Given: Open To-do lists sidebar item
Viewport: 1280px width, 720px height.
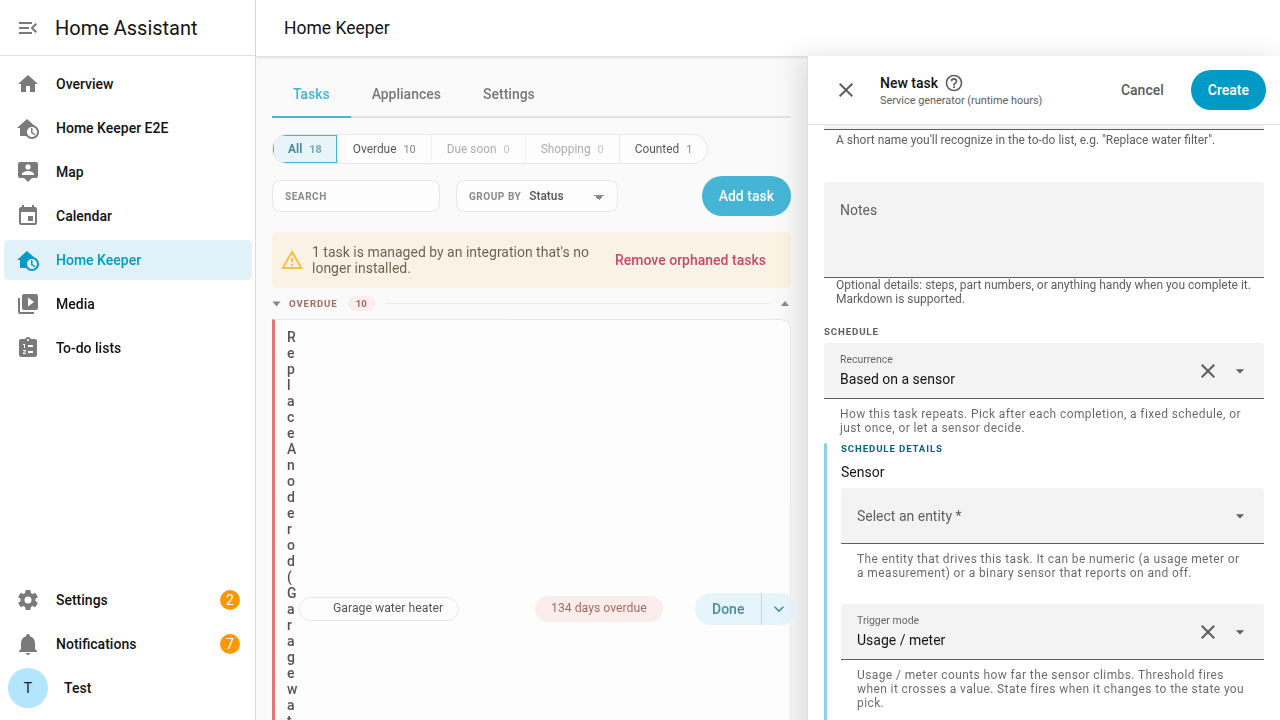Looking at the screenshot, I should [128, 348].
